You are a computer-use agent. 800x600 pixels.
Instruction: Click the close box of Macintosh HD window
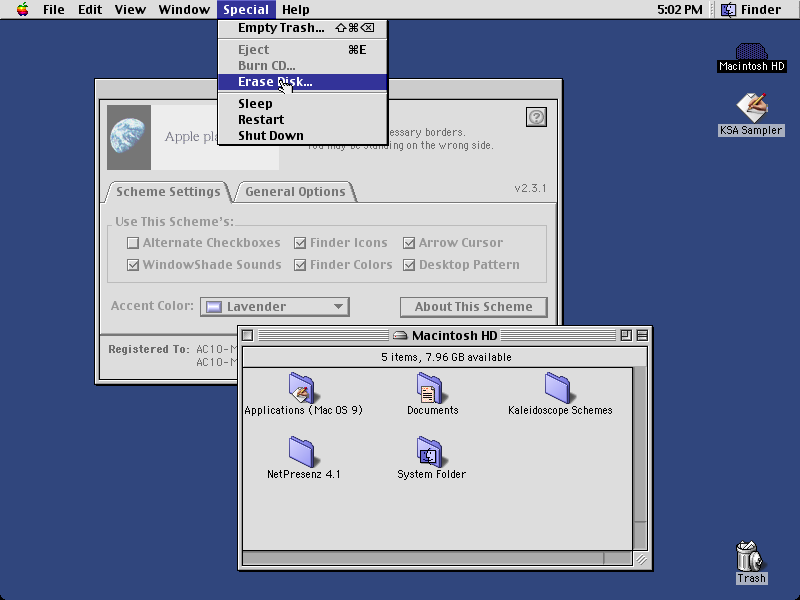(247, 335)
